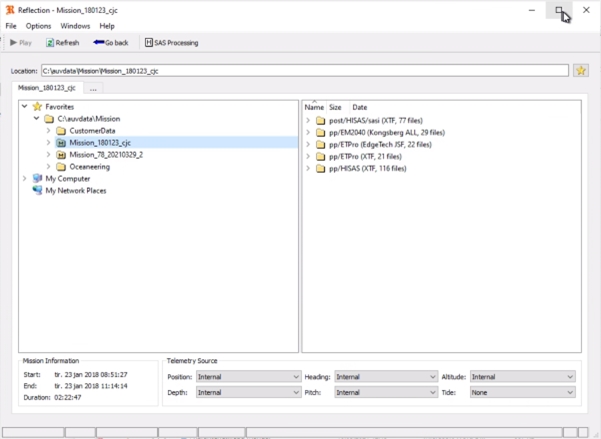The width and height of the screenshot is (601, 439).
Task: Click the CustomerData folder icon
Action: [x=61, y=131]
